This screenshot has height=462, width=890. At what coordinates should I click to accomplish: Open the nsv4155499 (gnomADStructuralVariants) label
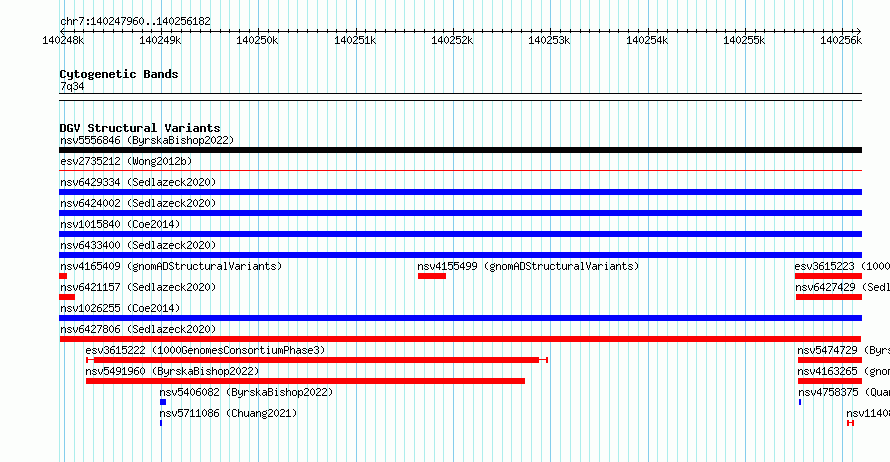coord(528,266)
